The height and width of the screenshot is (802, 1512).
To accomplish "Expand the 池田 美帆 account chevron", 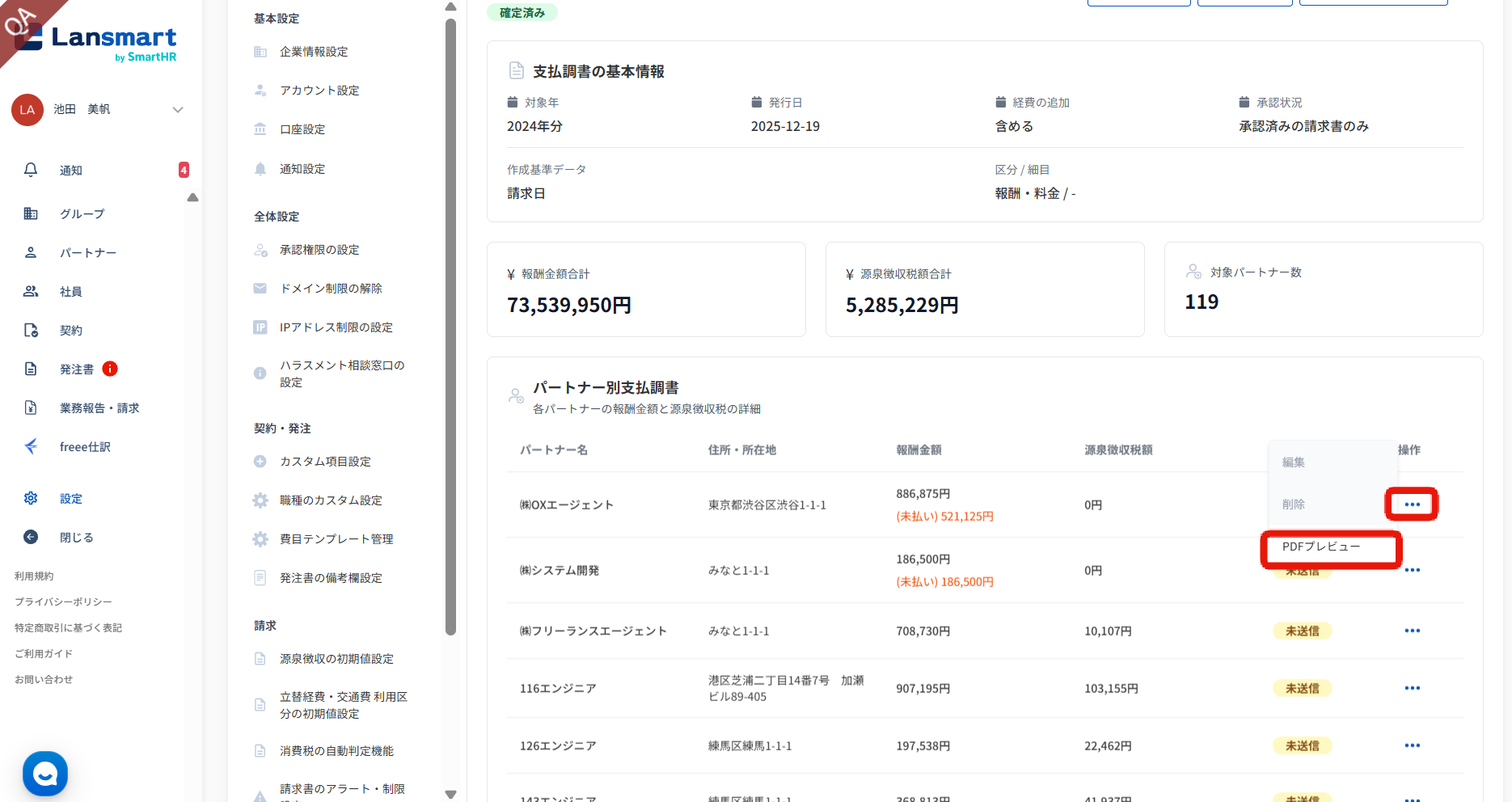I will tap(178, 110).
